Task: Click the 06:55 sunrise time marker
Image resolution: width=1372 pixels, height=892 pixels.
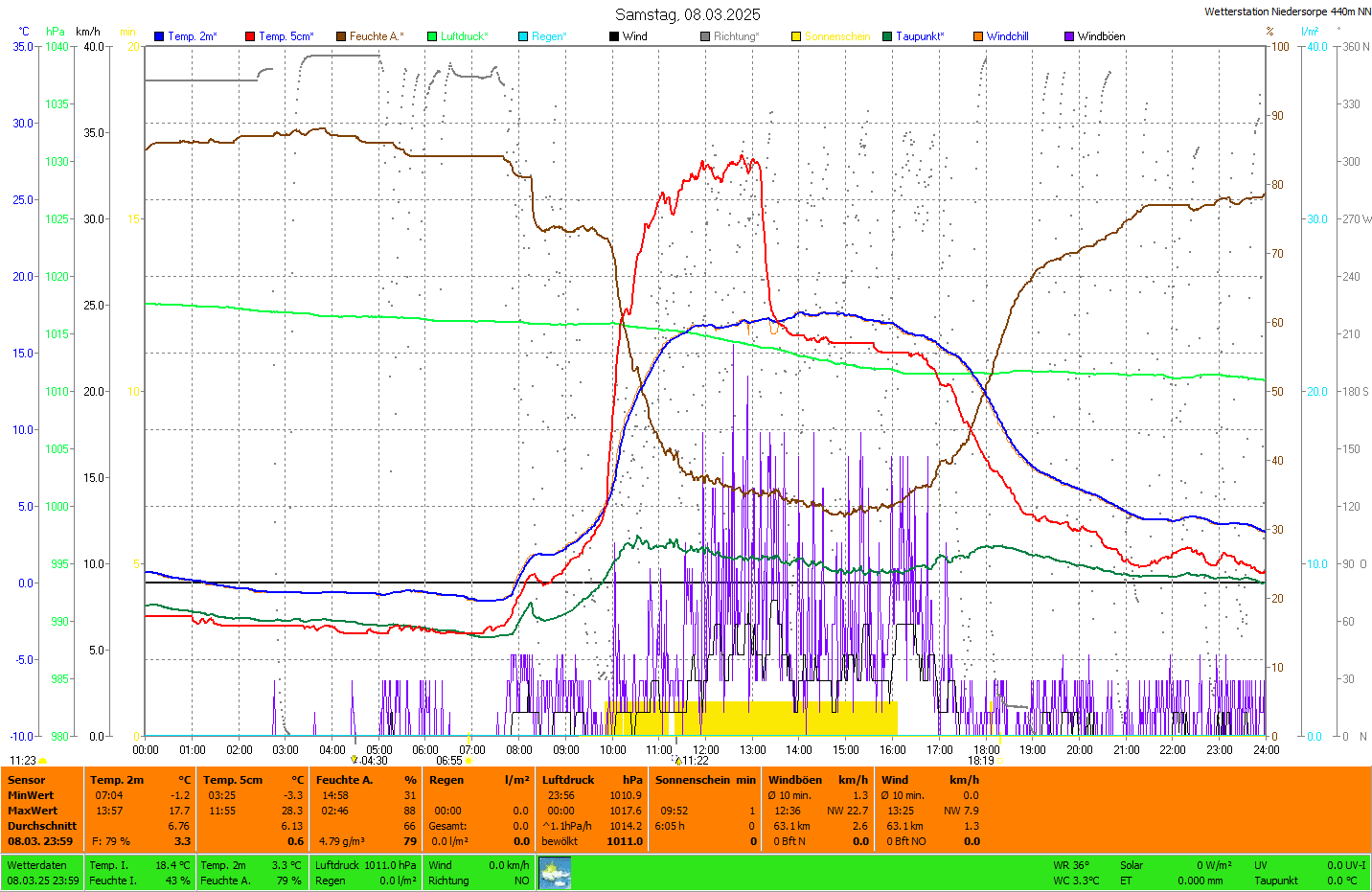Action: tap(449, 761)
